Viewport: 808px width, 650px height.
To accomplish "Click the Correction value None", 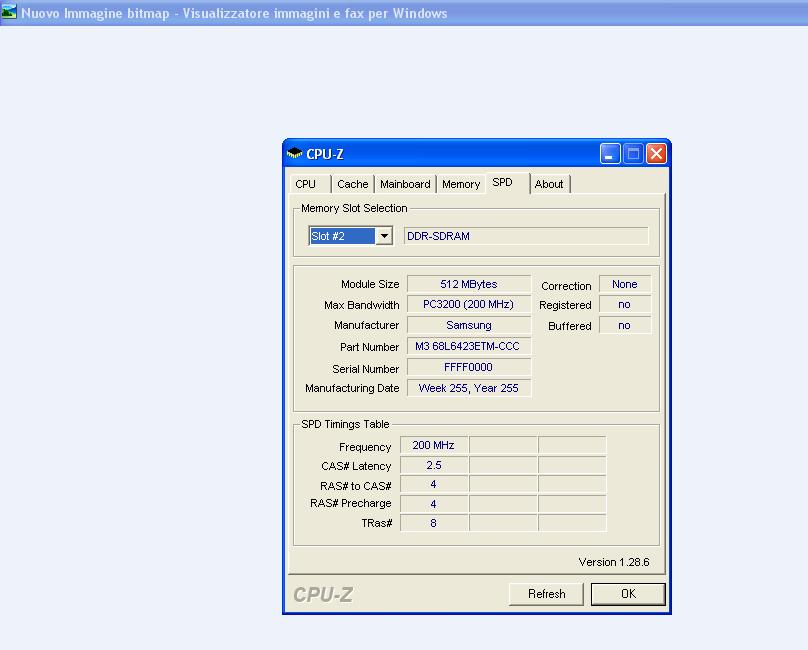I will (625, 284).
